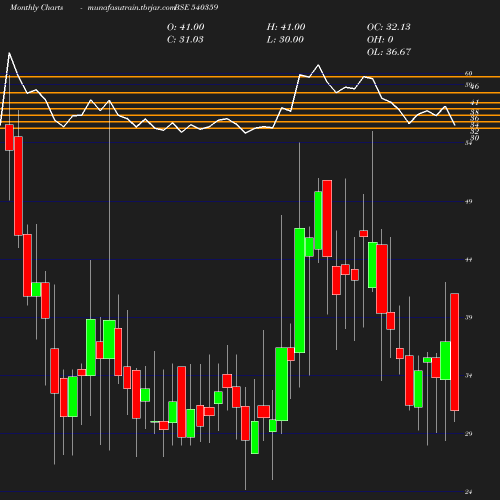
Task: Click the 46 label on right axis
Action: coord(475,86)
